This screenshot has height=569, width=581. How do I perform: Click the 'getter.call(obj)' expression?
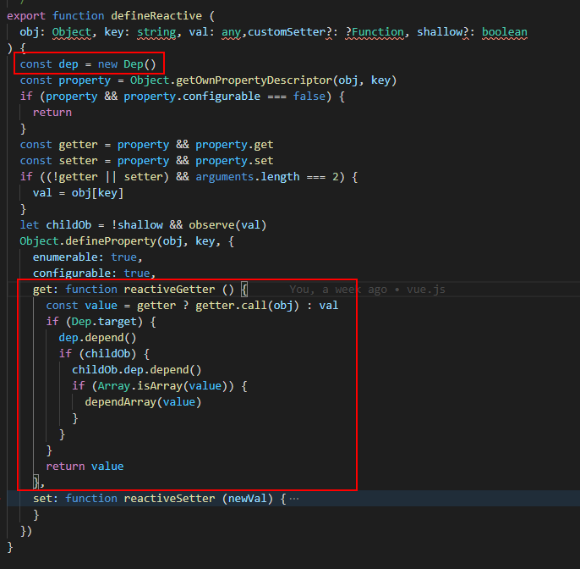point(247,306)
